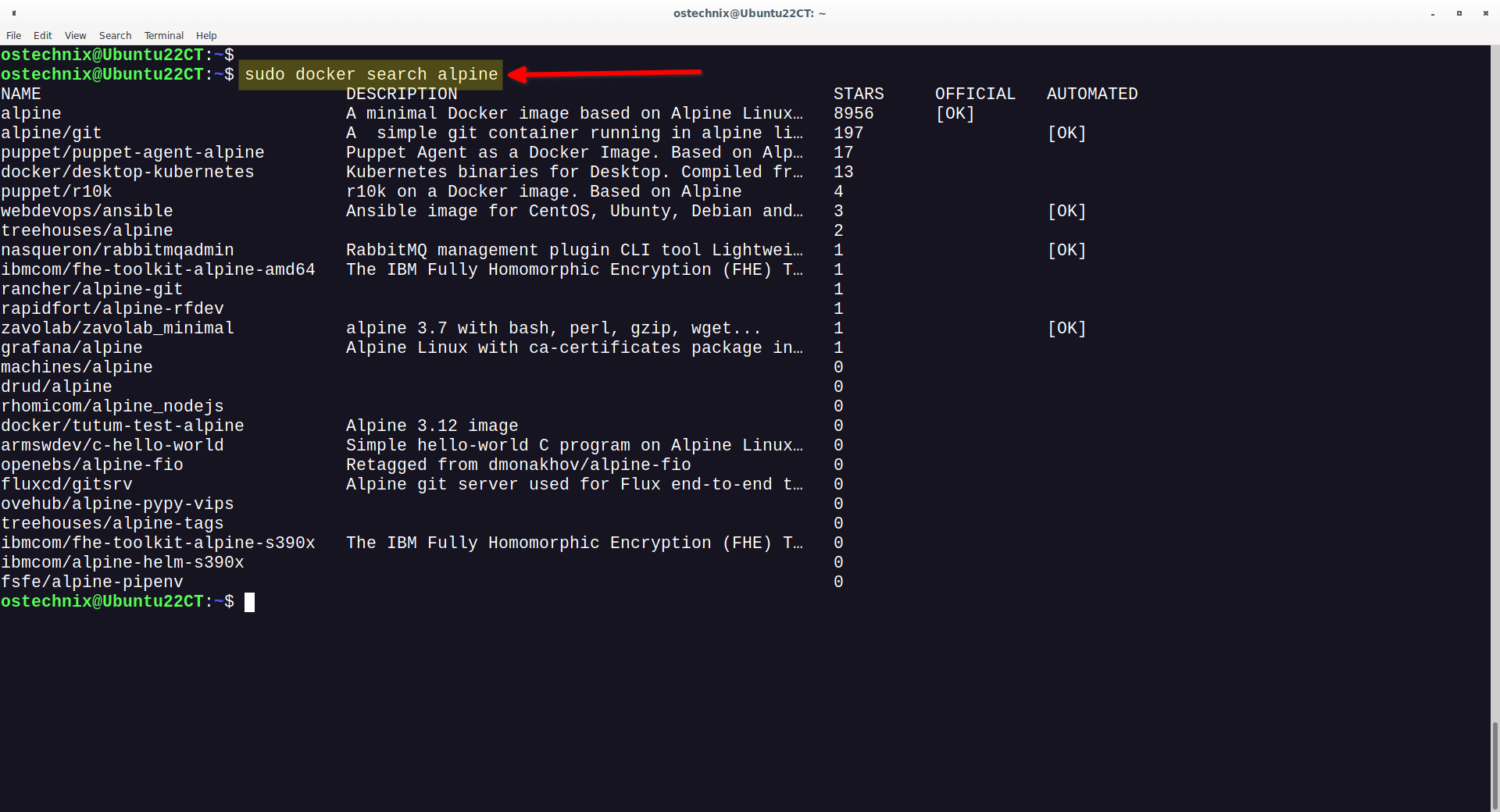
Task: Open the Edit menu
Action: point(42,35)
